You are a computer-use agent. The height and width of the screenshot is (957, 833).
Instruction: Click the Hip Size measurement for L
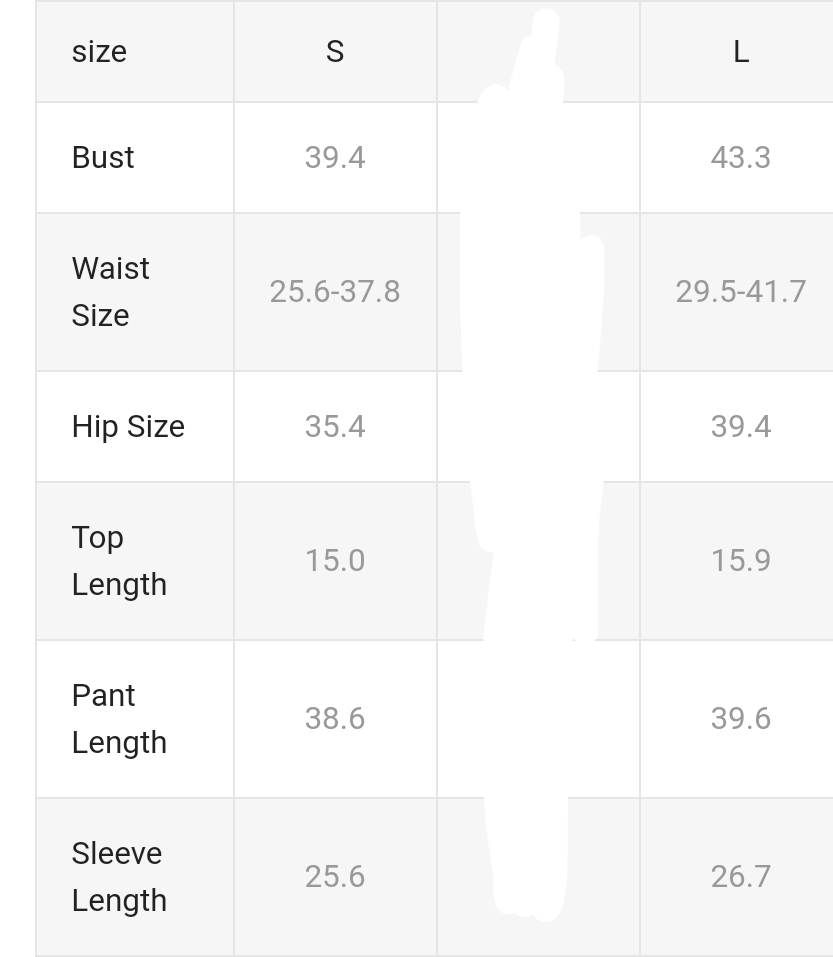point(740,427)
